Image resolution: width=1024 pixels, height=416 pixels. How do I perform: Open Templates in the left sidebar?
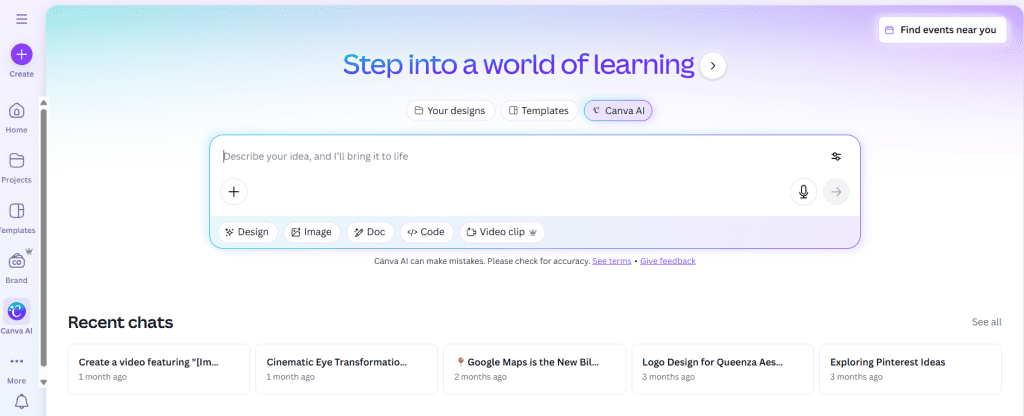click(17, 217)
